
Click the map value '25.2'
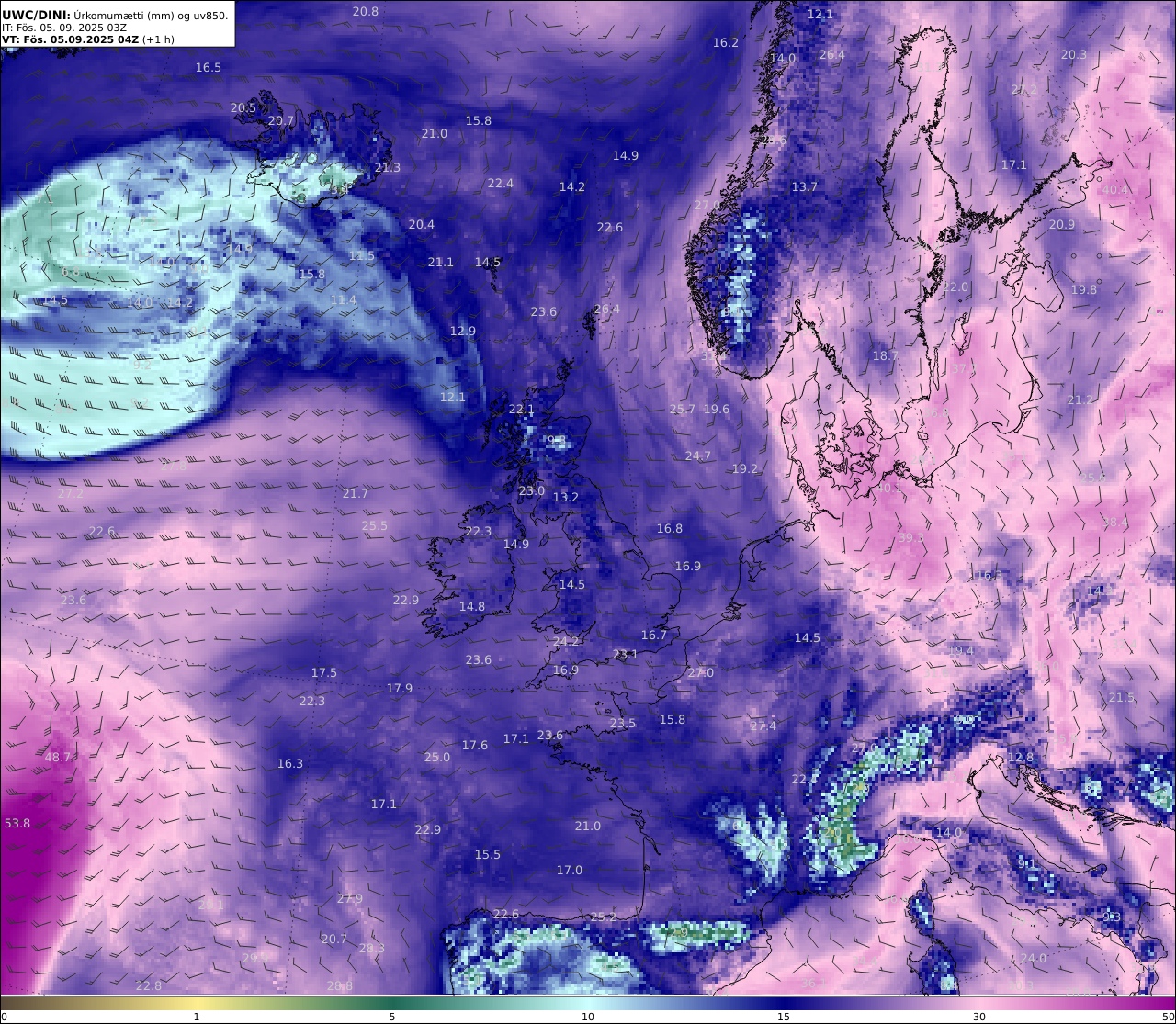point(604,917)
